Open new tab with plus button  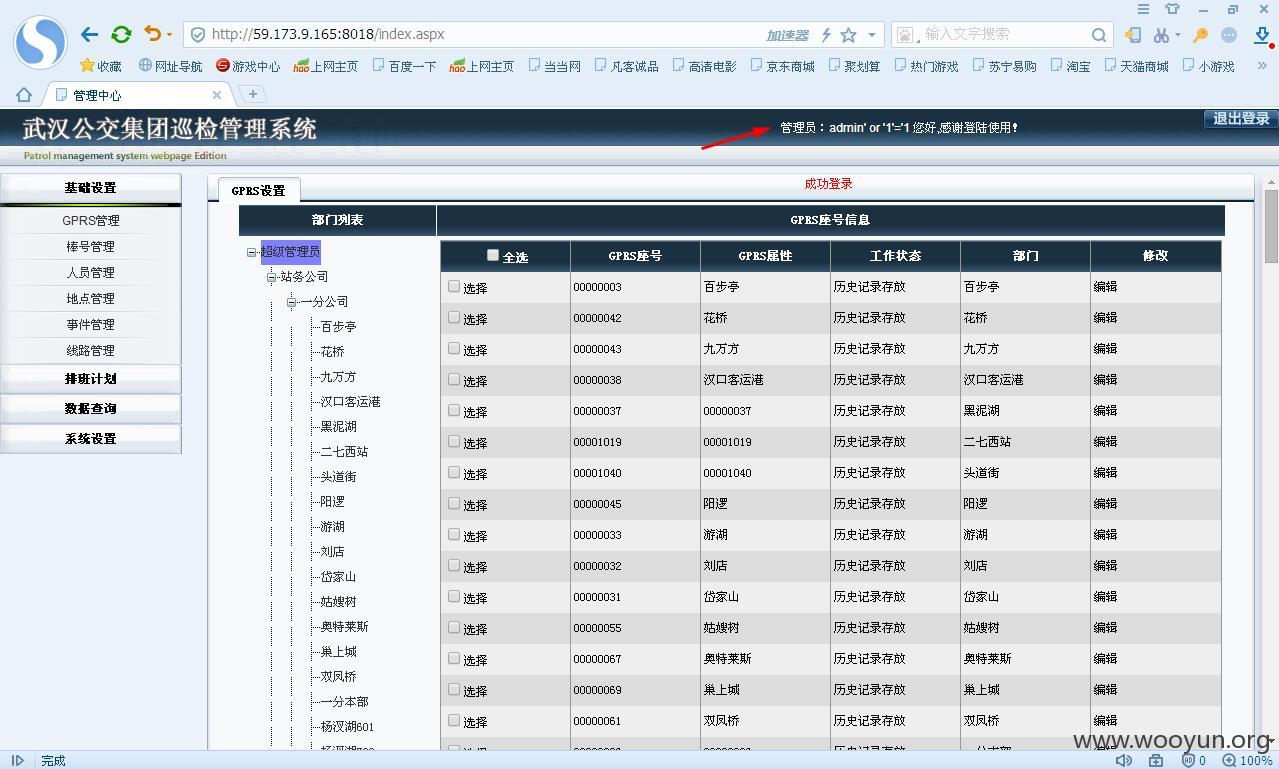[x=253, y=94]
